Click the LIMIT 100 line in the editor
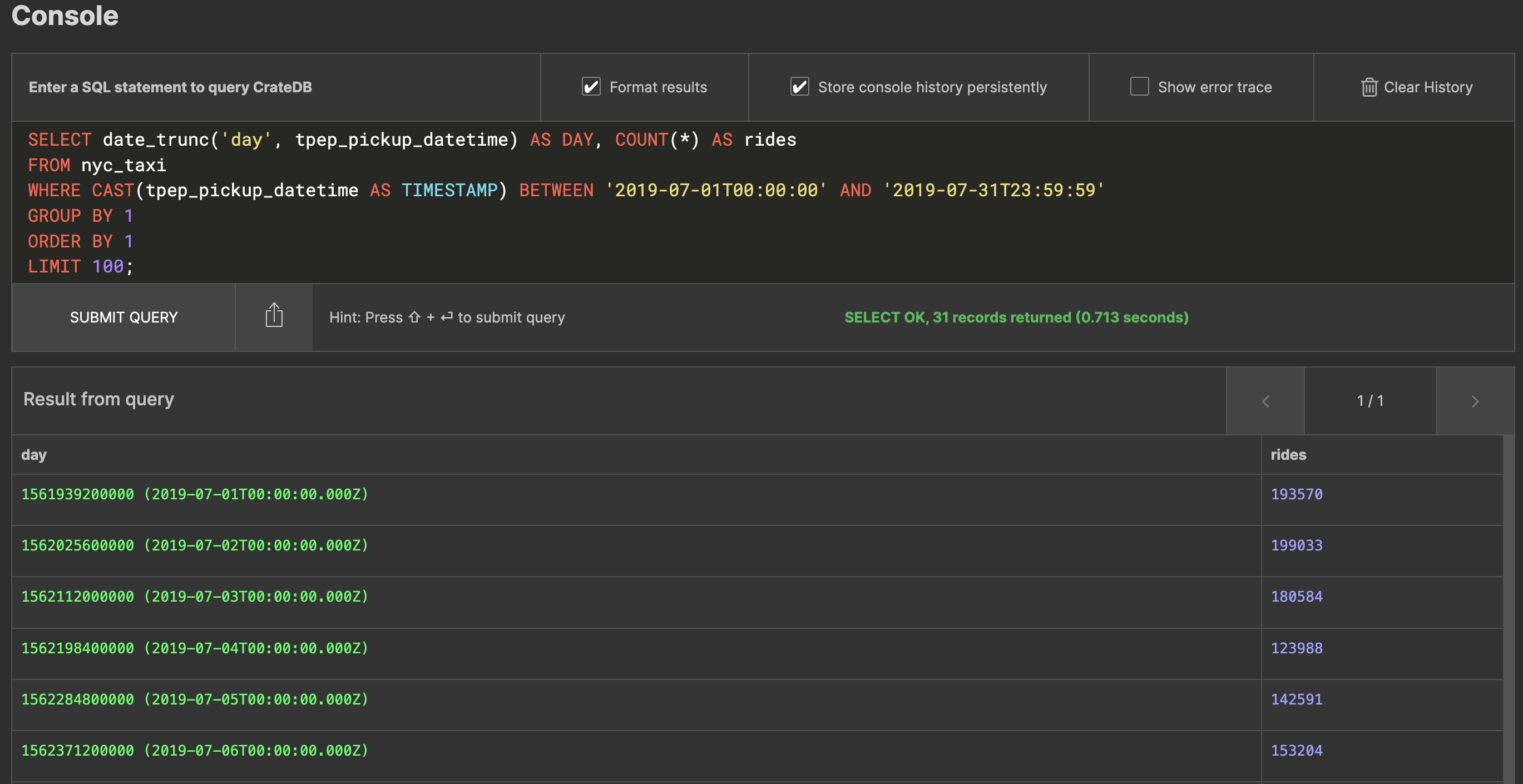Screen dimensions: 1523x784 81,266
